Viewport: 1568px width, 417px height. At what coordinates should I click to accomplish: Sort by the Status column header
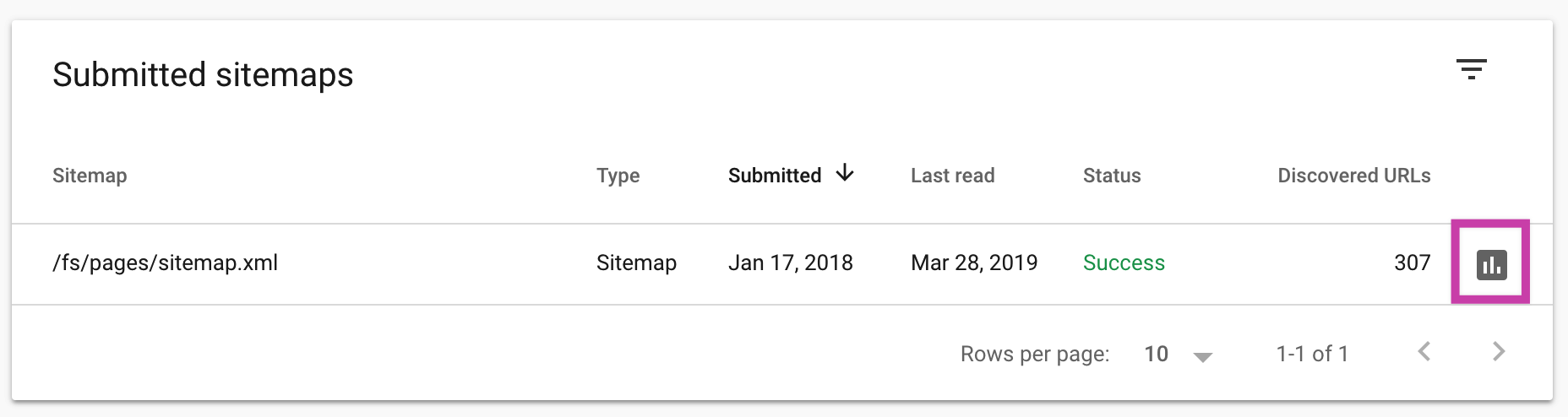point(1112,176)
